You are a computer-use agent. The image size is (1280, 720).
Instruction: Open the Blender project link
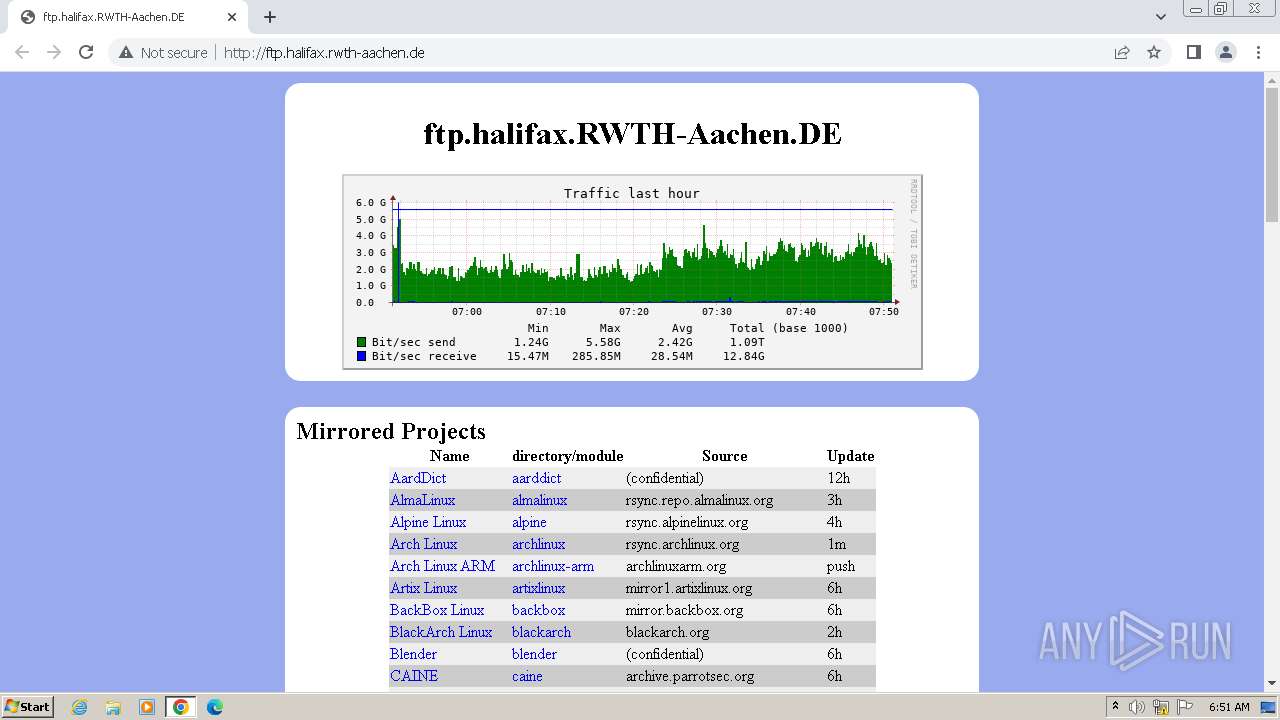pyautogui.click(x=414, y=654)
